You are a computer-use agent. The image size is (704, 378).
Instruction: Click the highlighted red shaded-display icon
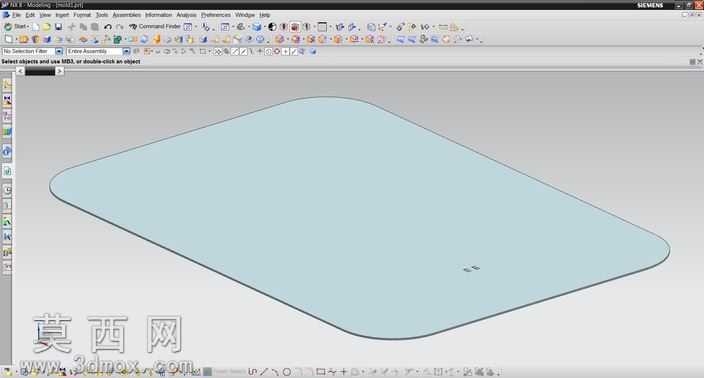[295, 27]
